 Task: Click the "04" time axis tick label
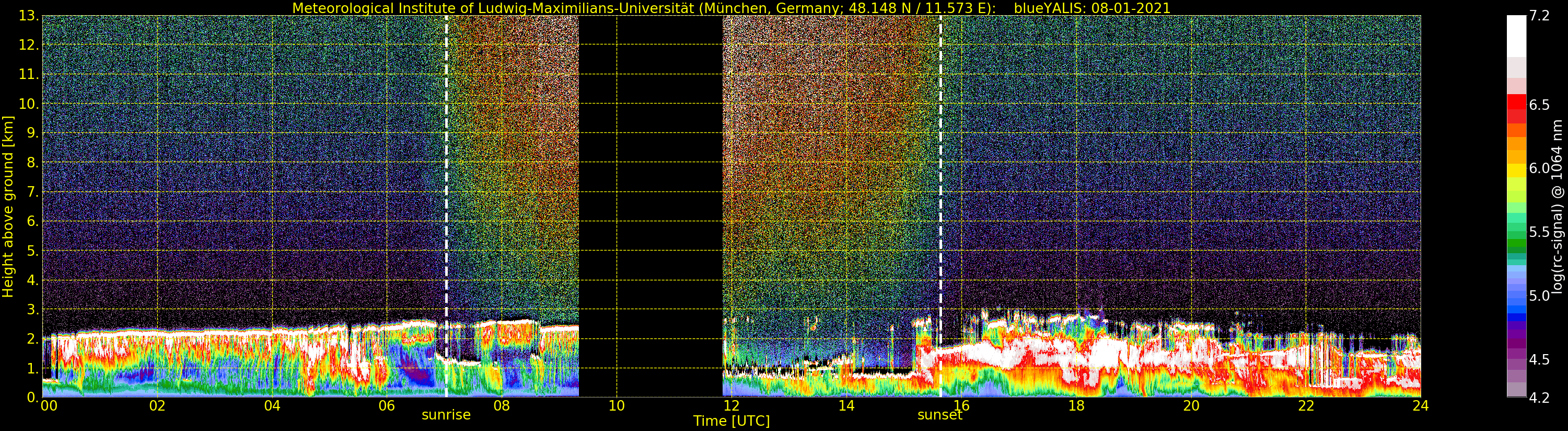click(272, 406)
